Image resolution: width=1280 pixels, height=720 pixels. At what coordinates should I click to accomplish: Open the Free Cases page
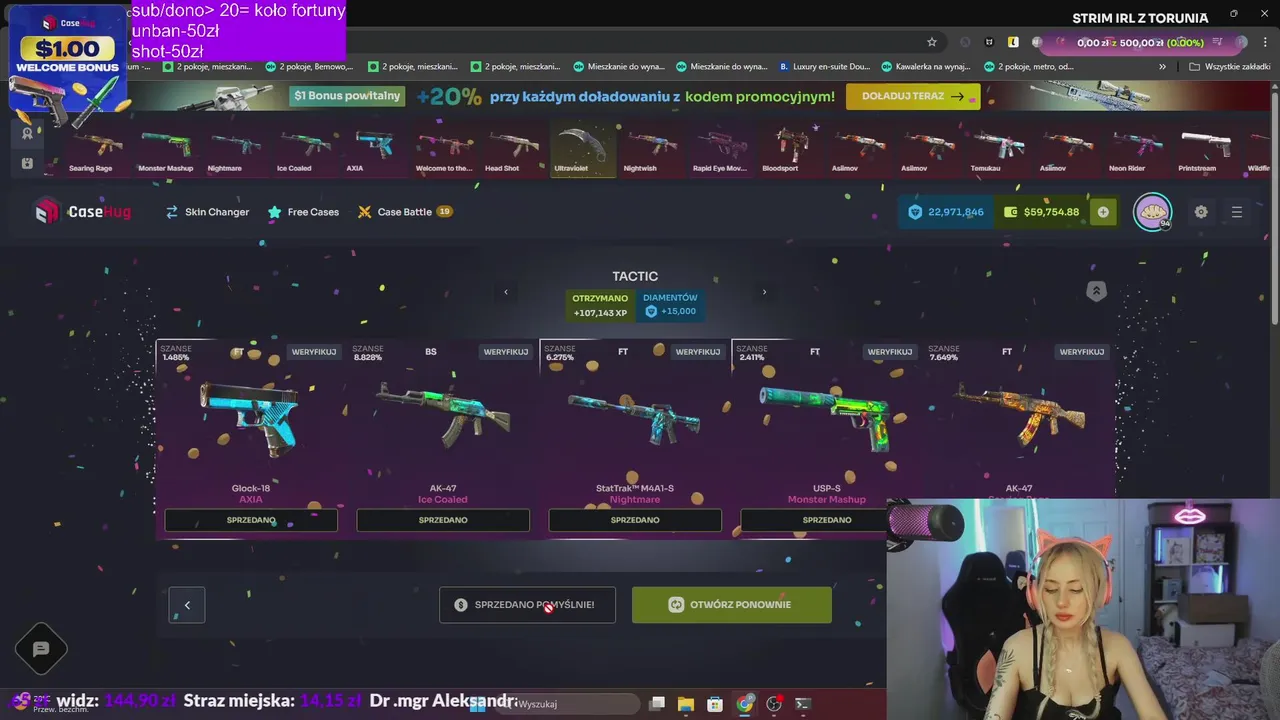tap(303, 212)
